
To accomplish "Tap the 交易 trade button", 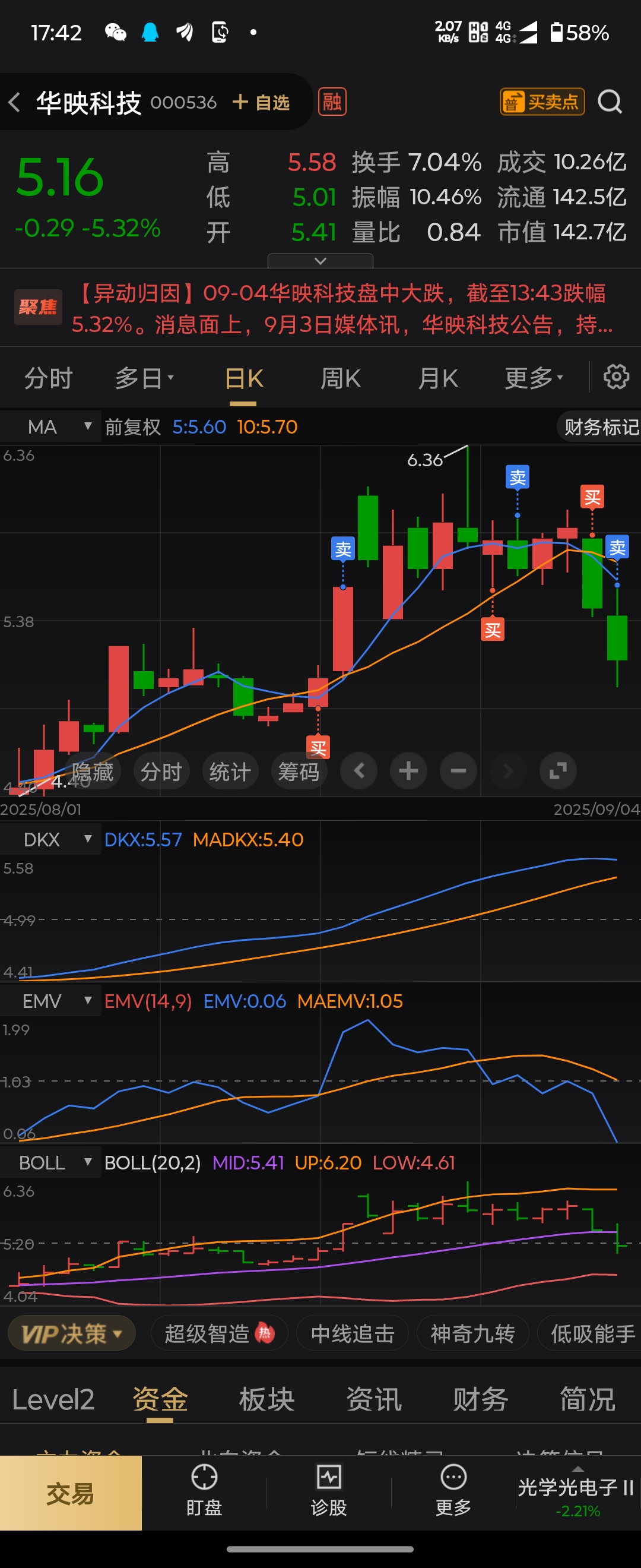I will [x=71, y=1493].
